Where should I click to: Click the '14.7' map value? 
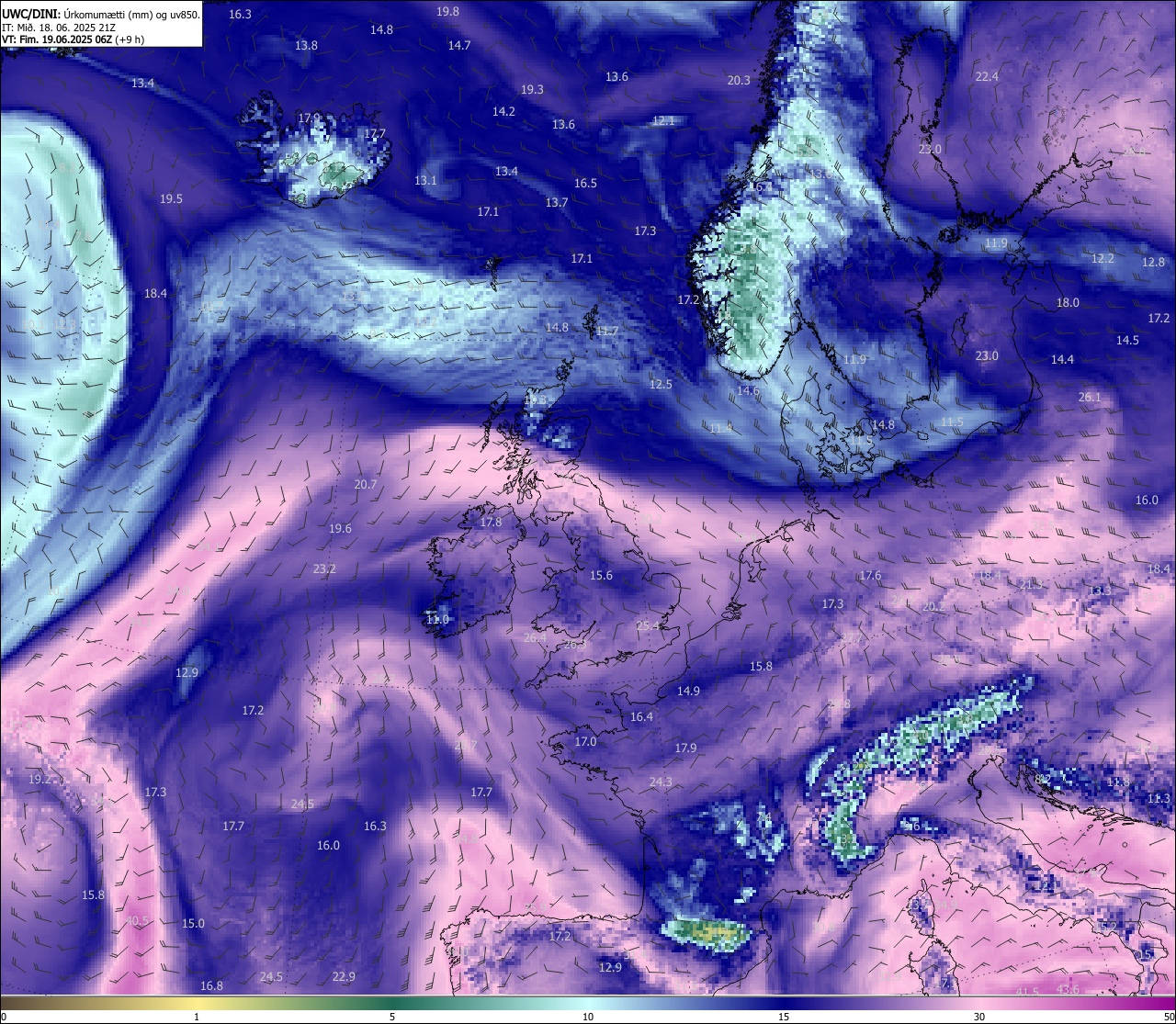pyautogui.click(x=459, y=45)
